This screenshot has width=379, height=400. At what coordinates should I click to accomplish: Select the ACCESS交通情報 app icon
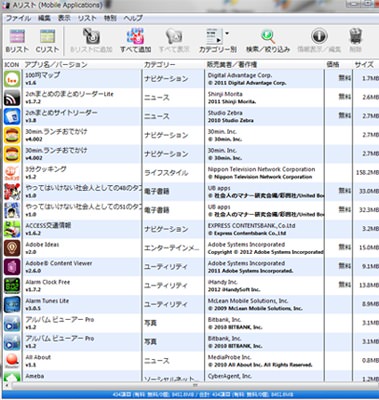click(12, 229)
